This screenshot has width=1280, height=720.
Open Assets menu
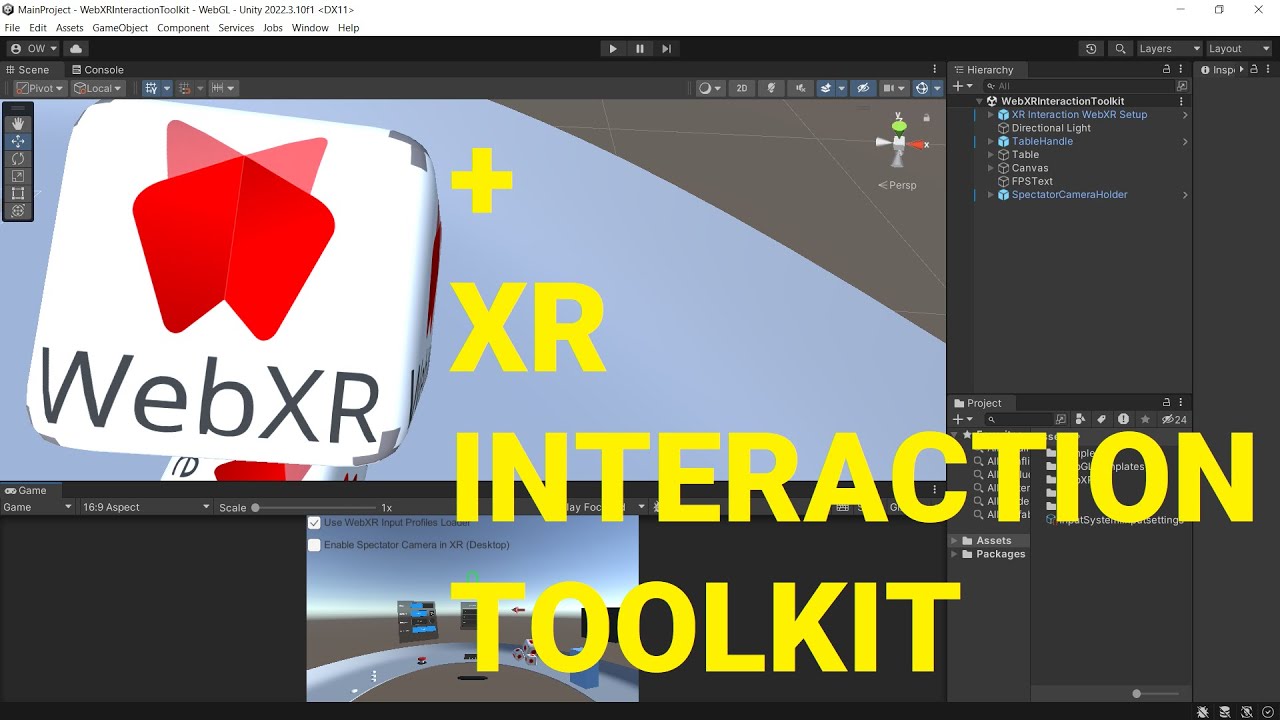point(70,28)
